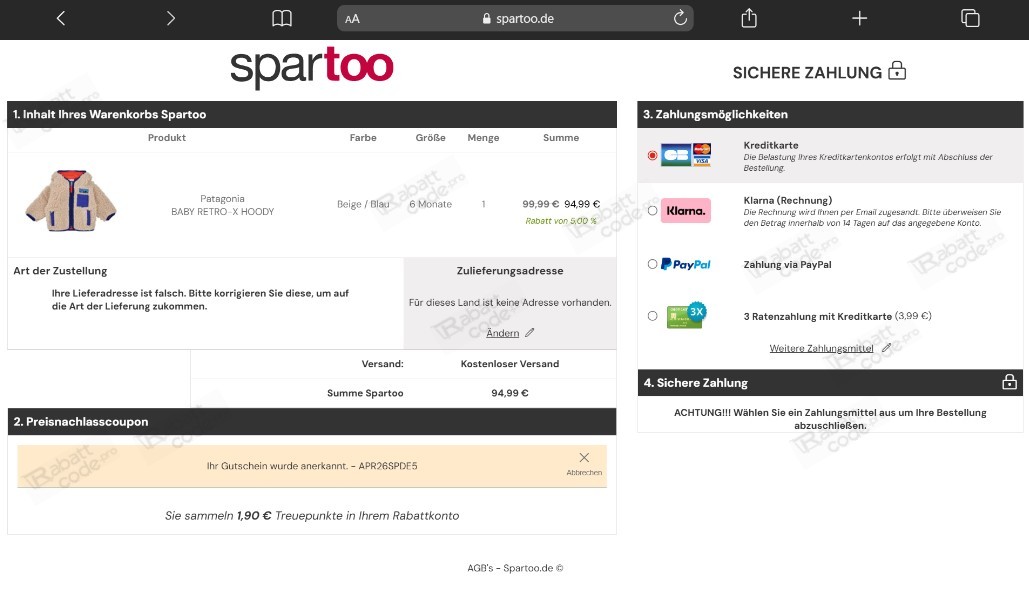The image size is (1029, 594).
Task: Open the AGB's - Spartoo.de link
Action: coord(512,567)
